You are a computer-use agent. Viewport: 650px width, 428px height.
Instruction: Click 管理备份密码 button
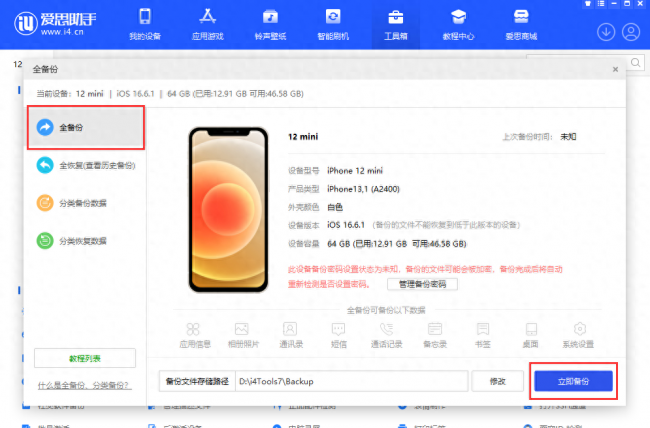(x=422, y=284)
